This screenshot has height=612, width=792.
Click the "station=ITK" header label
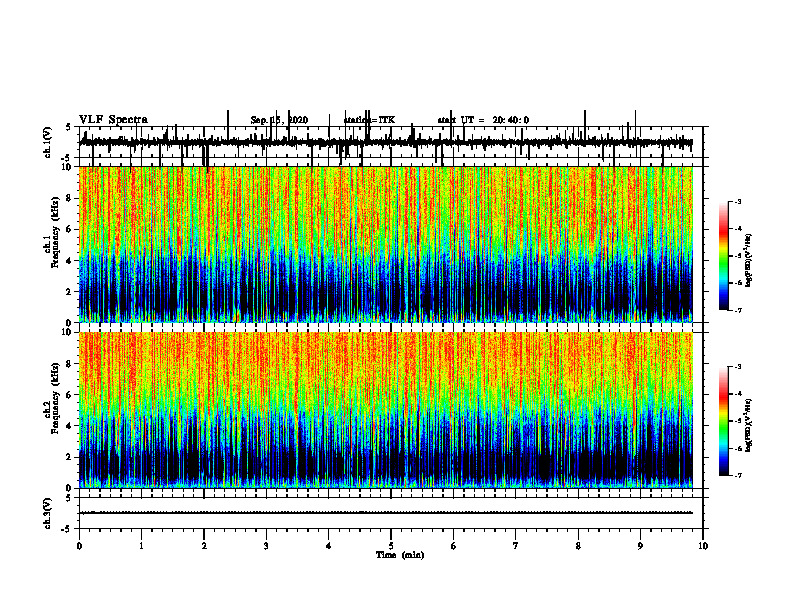[369, 120]
